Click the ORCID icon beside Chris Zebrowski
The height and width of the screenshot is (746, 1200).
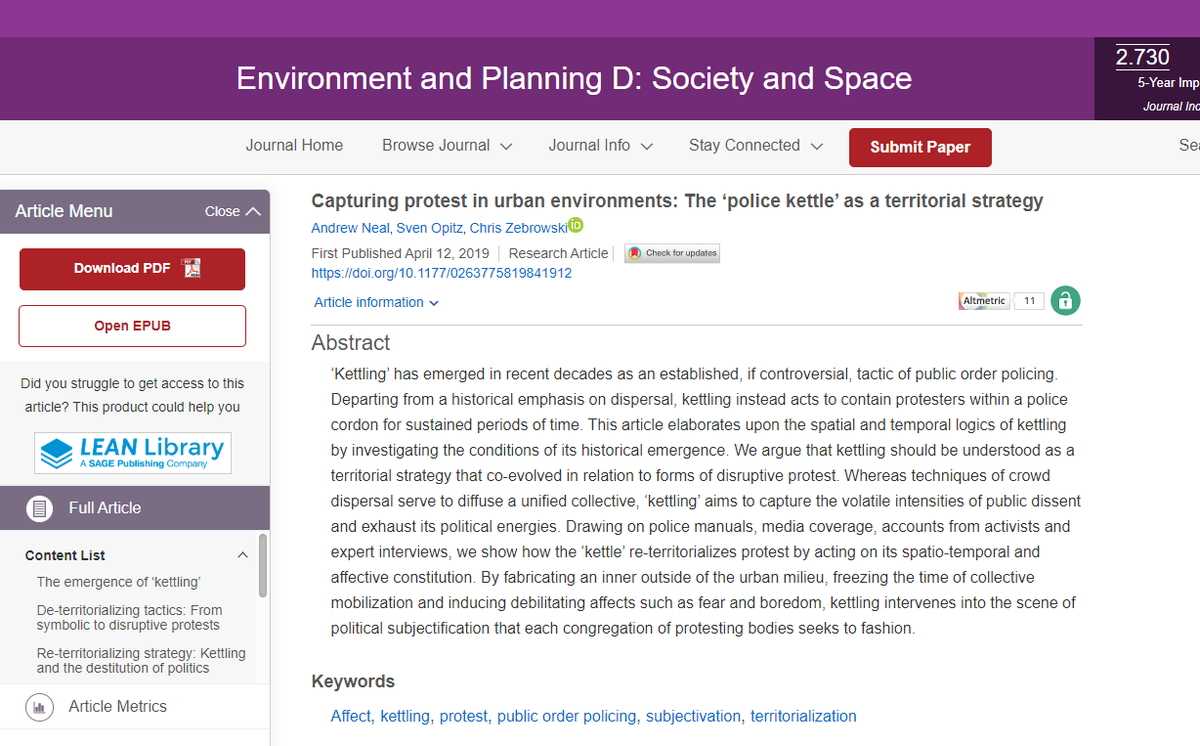[575, 226]
